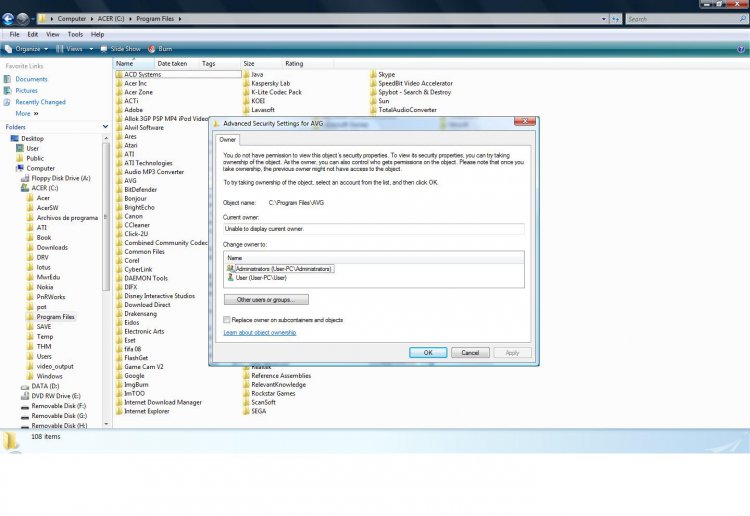Click the OK button in dialog
Image resolution: width=750 pixels, height=516 pixels.
428,352
